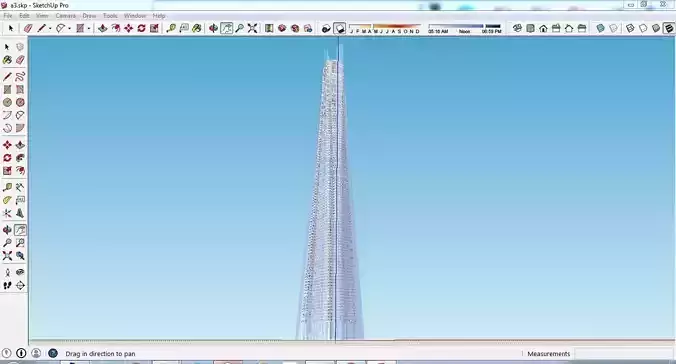This screenshot has width=676, height=364.
Task: Open the Window menu
Action: click(x=135, y=16)
